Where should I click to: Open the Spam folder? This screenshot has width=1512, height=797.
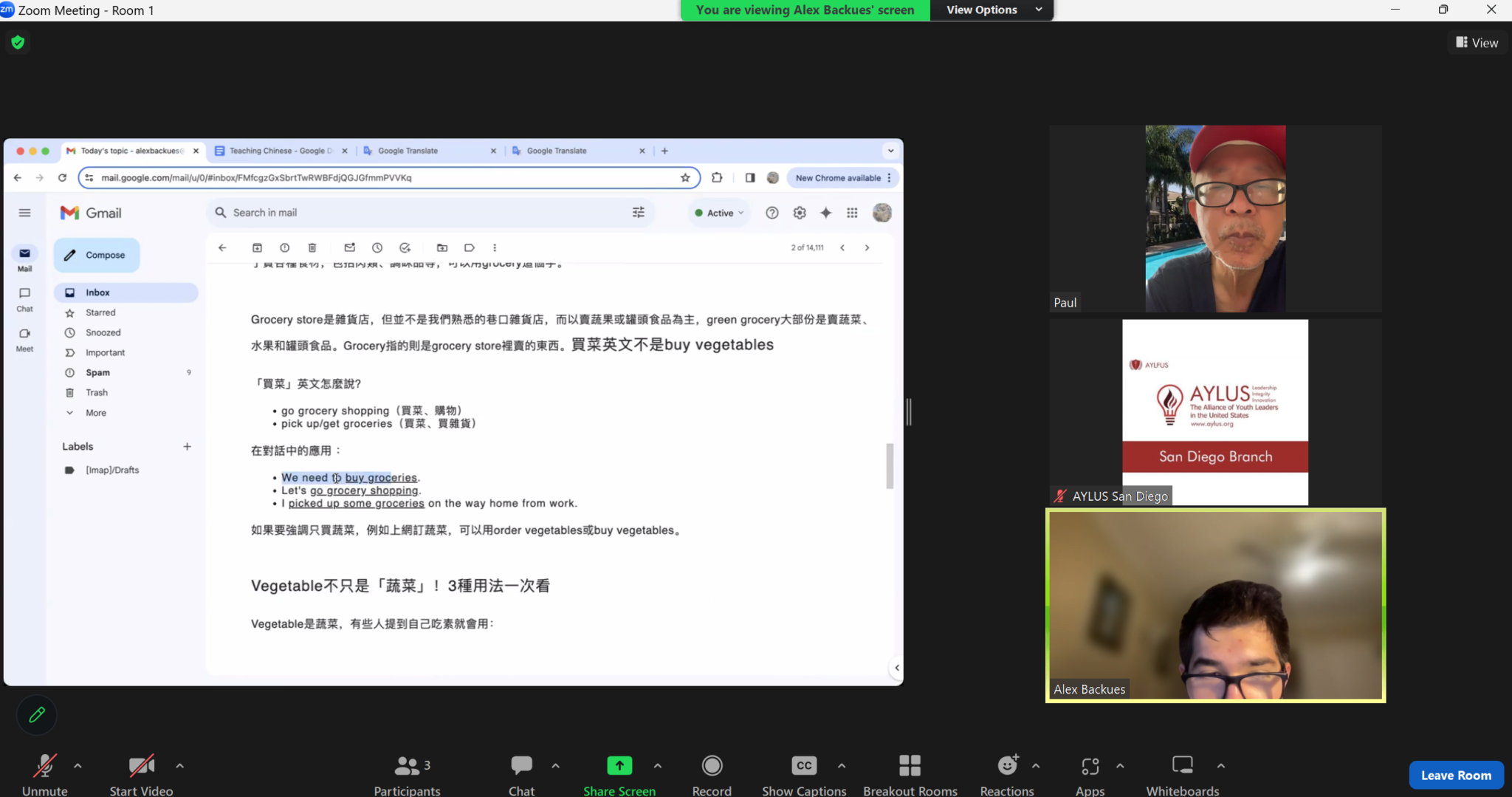[x=126, y=372]
